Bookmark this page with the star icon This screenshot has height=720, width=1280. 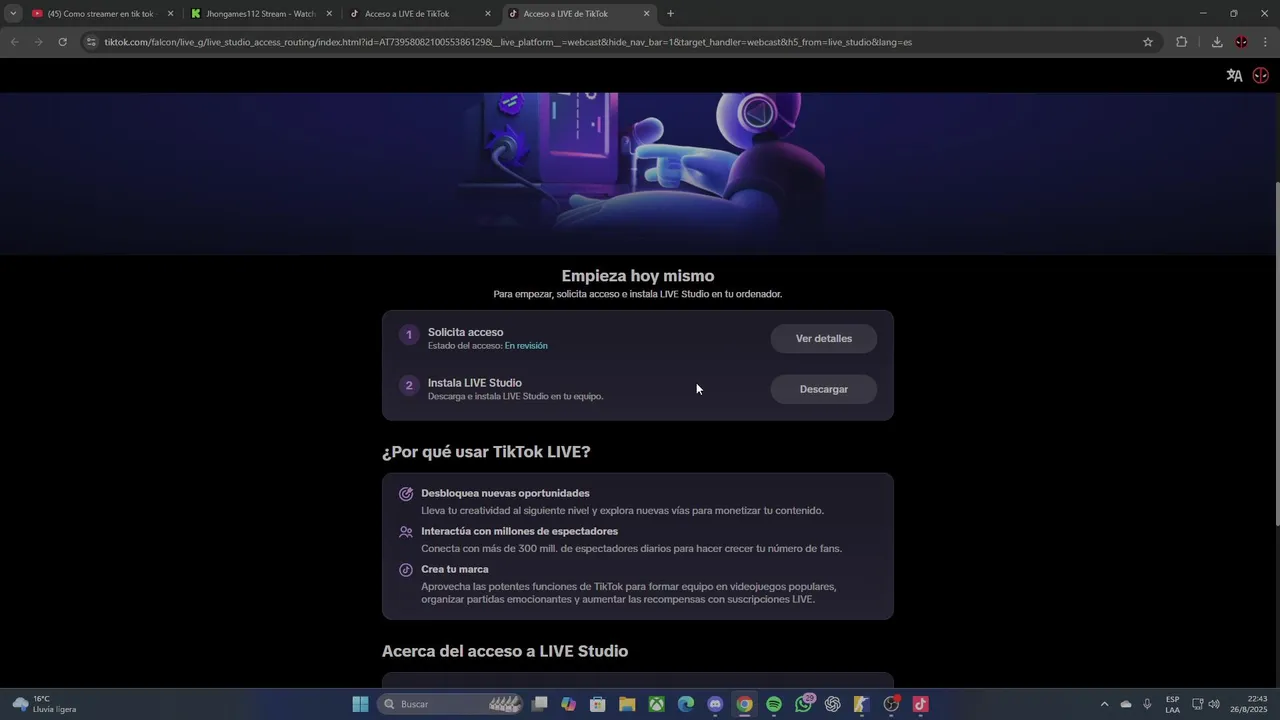(x=1148, y=42)
